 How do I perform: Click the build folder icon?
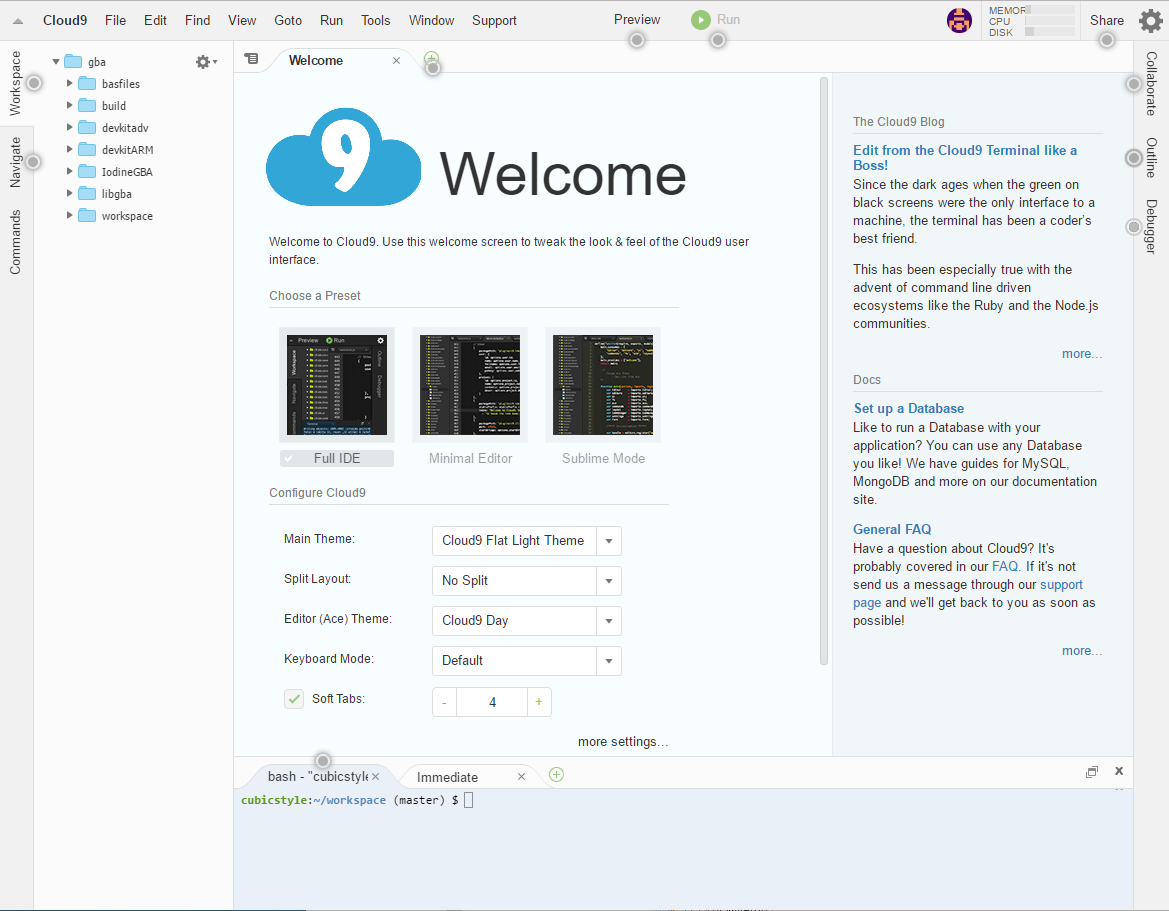tap(87, 105)
